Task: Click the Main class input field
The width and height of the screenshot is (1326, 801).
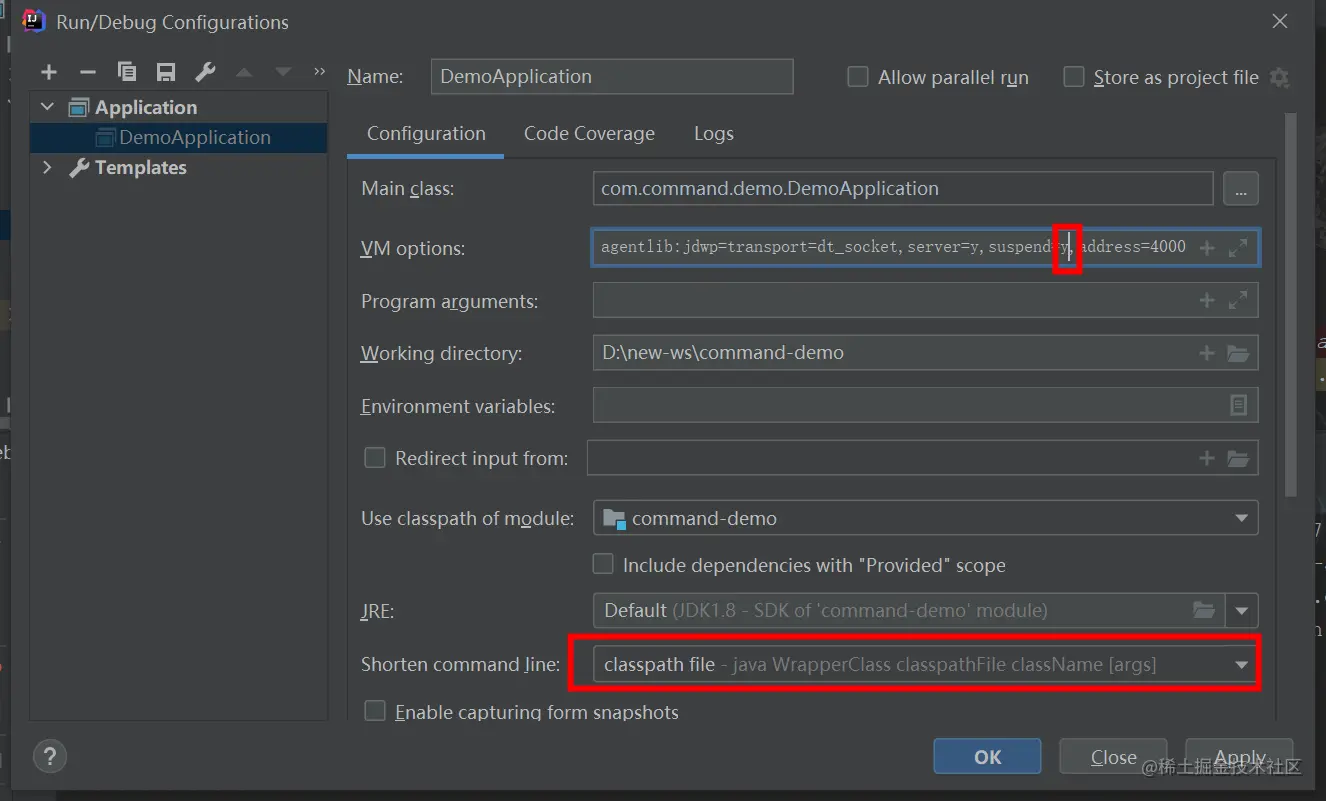Action: tap(903, 189)
